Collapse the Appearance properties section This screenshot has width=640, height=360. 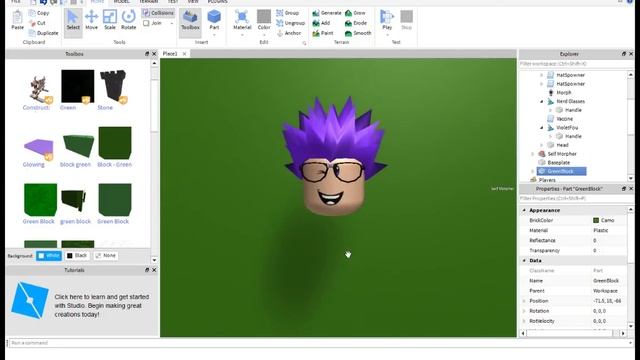point(524,210)
